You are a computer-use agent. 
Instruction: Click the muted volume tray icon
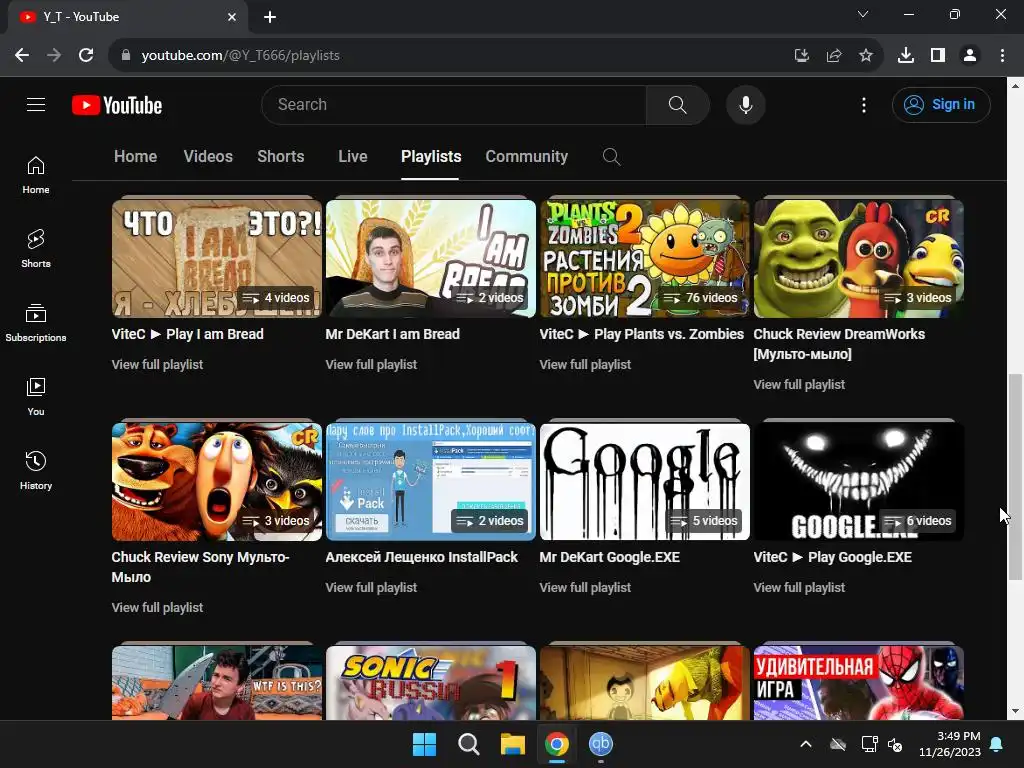pyautogui.click(x=895, y=744)
